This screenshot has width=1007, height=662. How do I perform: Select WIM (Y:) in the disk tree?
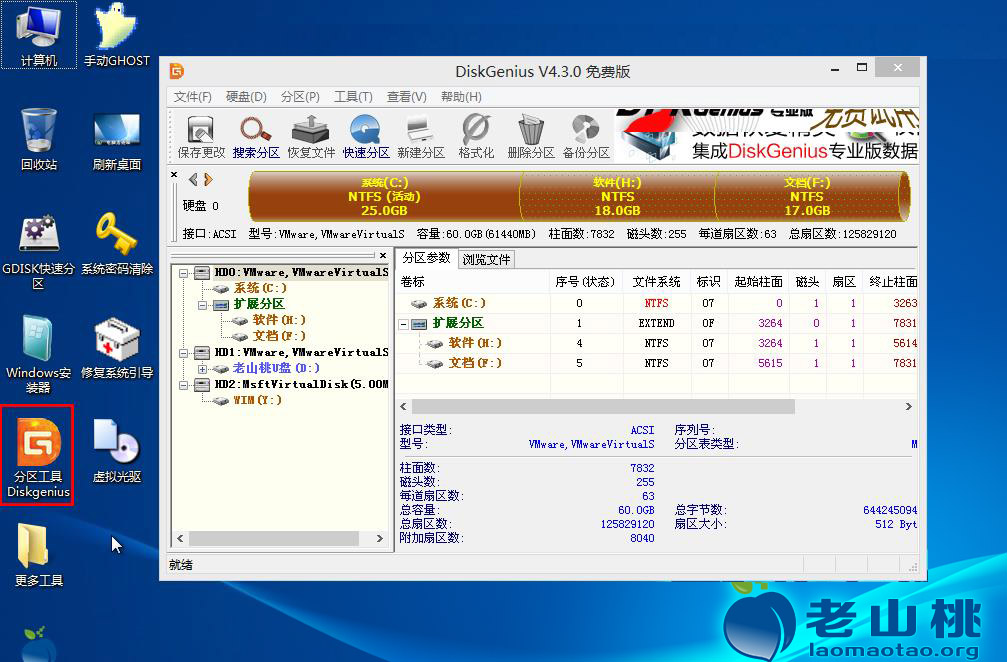256,400
